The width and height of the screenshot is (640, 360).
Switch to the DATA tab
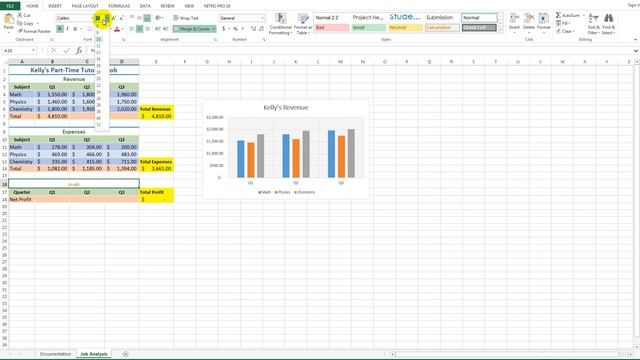coord(145,6)
